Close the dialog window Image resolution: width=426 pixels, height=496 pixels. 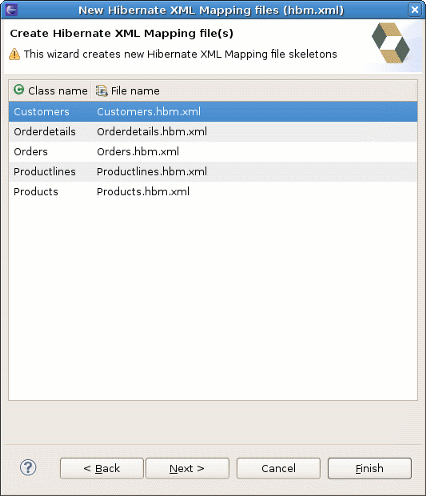point(414,10)
